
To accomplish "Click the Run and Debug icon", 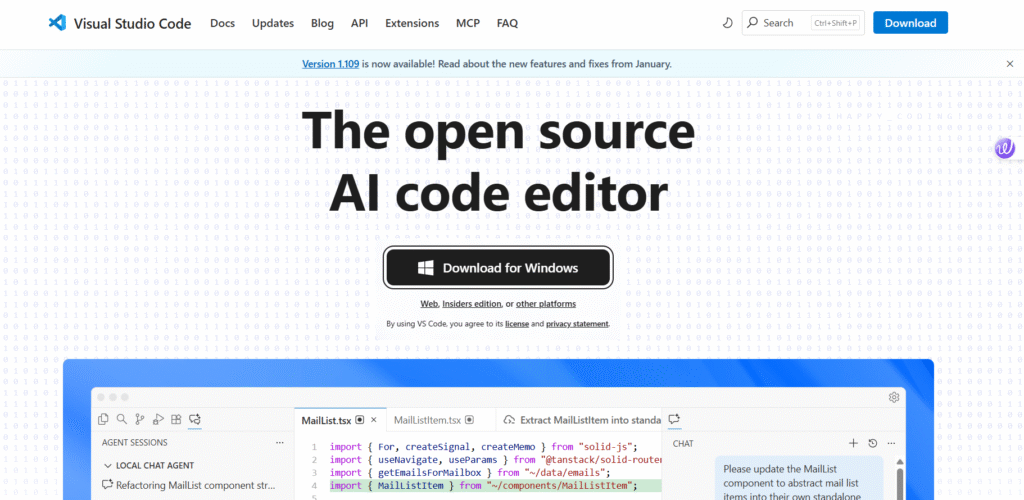I will (157, 420).
